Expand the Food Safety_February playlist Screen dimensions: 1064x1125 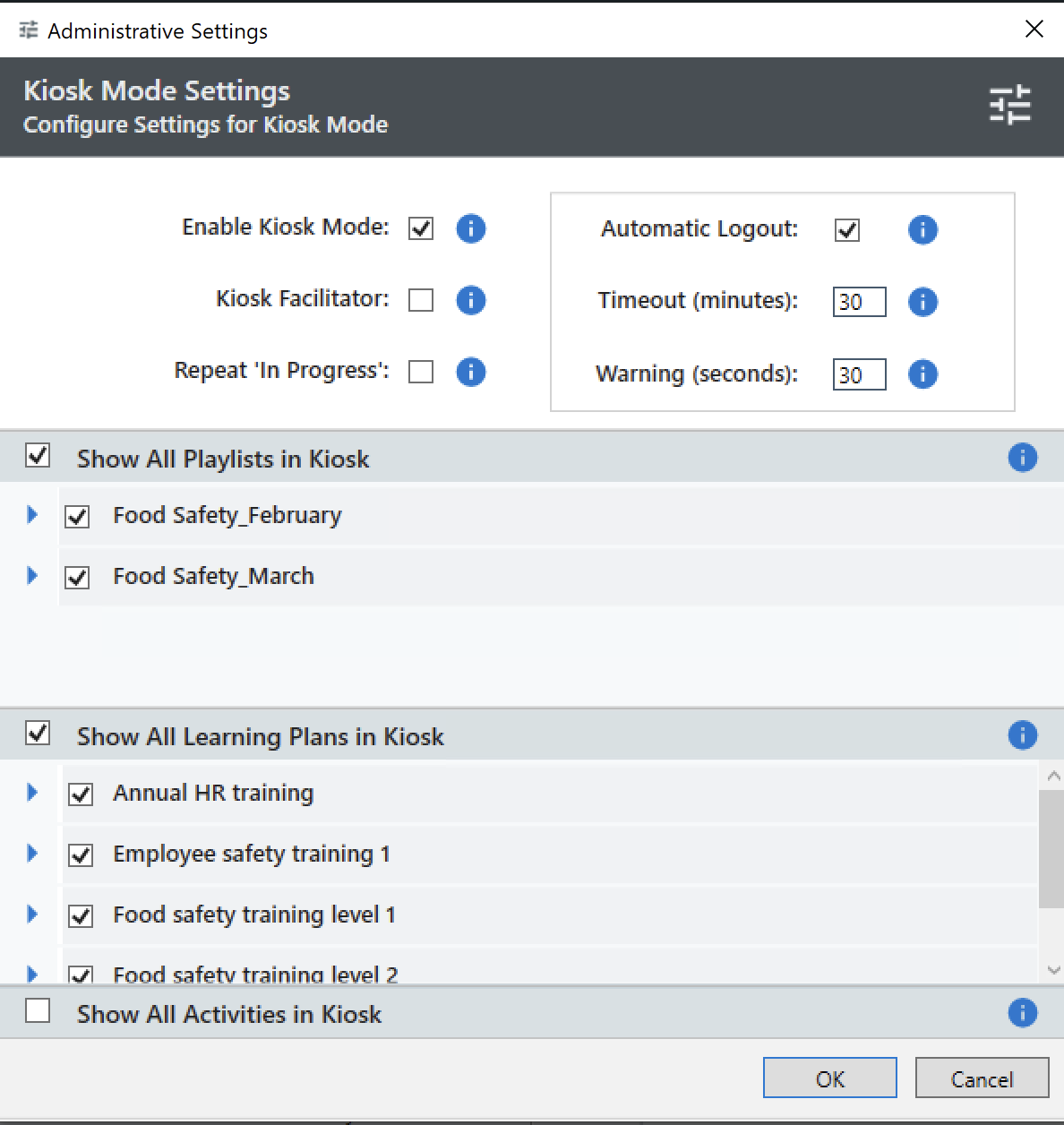pyautogui.click(x=32, y=515)
